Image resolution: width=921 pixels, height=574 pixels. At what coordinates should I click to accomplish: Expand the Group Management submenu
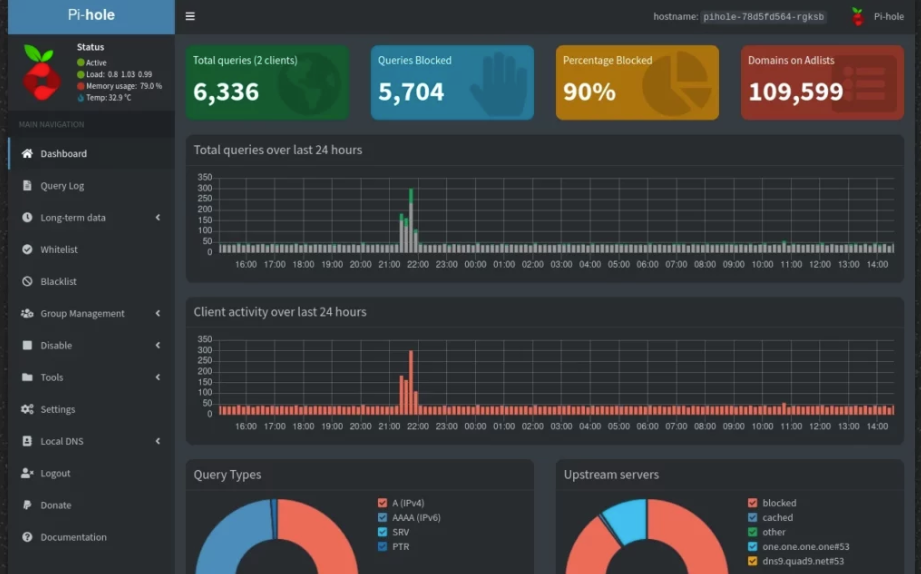click(157, 314)
